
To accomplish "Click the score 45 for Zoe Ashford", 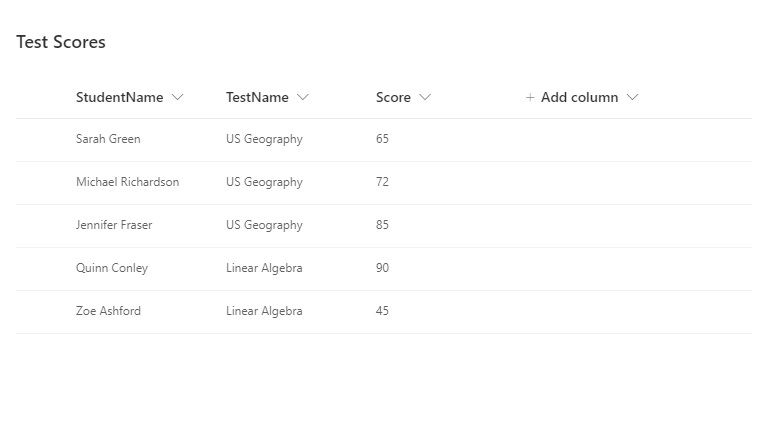I will pyautogui.click(x=383, y=311).
